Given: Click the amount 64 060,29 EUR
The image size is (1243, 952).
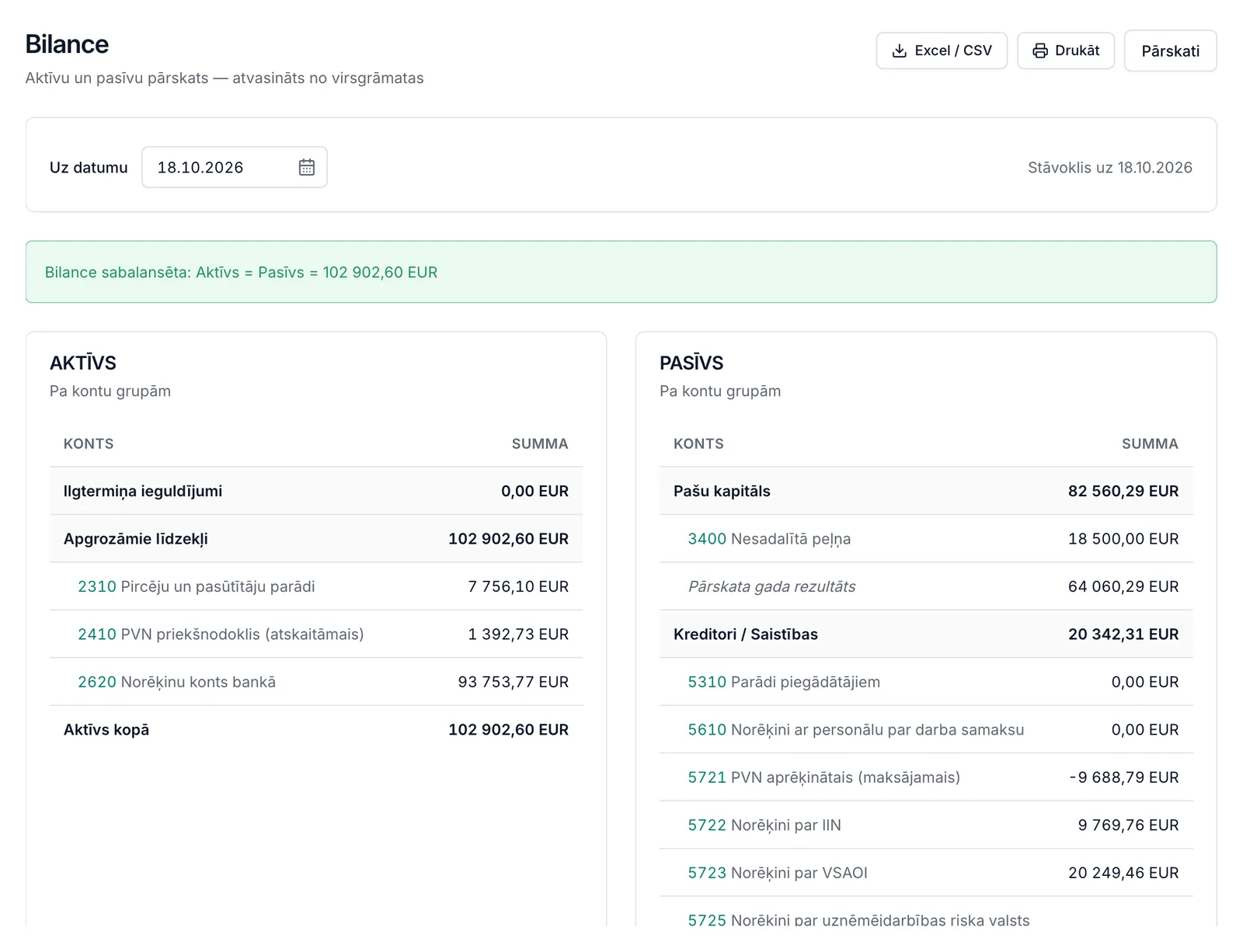Looking at the screenshot, I should click(1123, 586).
